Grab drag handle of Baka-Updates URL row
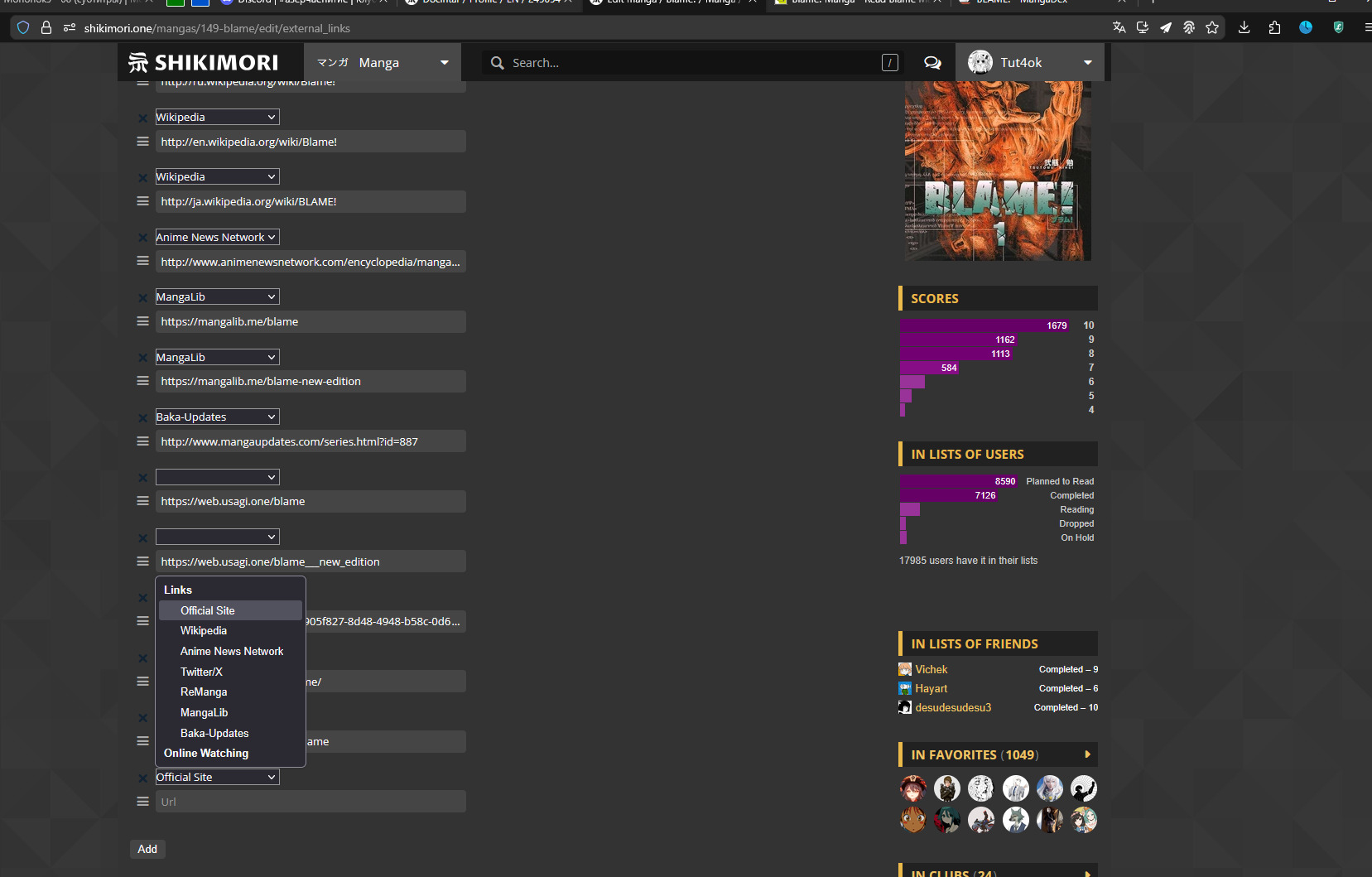The image size is (1372, 877). 142,441
